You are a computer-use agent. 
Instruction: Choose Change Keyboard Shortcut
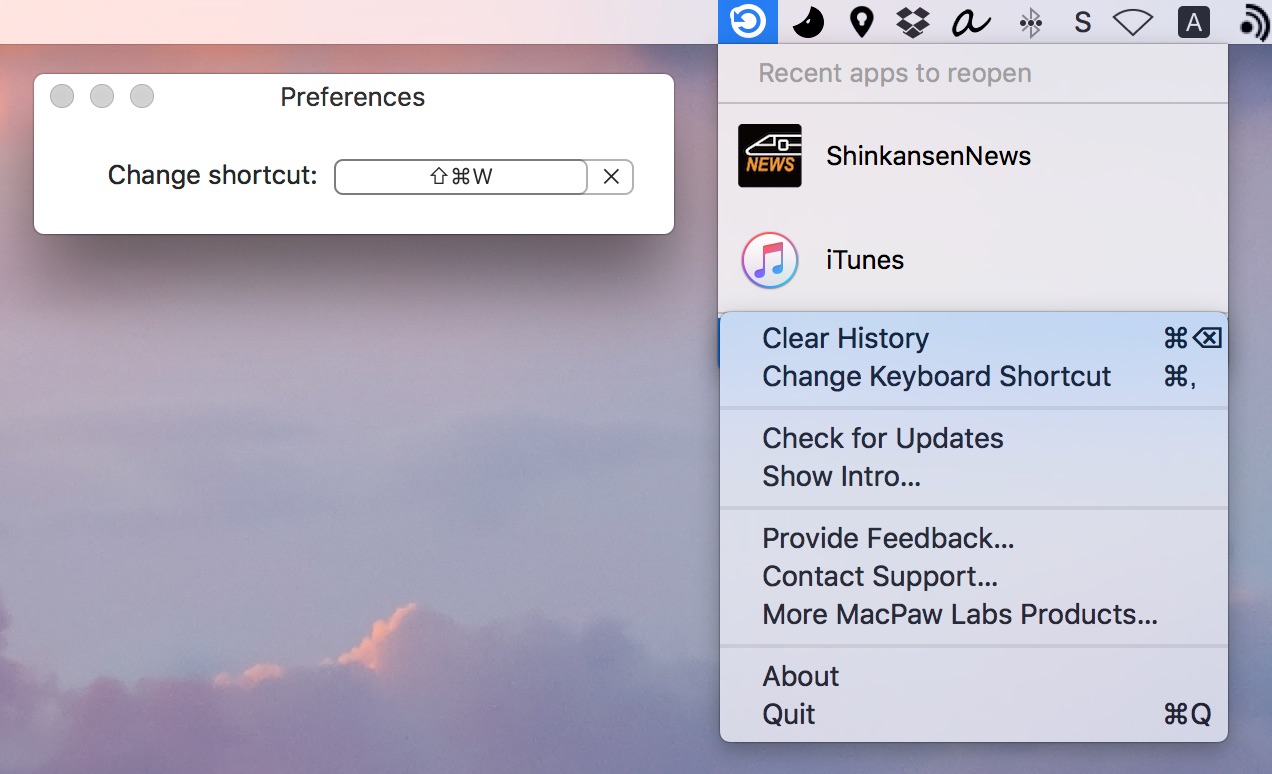(x=973, y=376)
